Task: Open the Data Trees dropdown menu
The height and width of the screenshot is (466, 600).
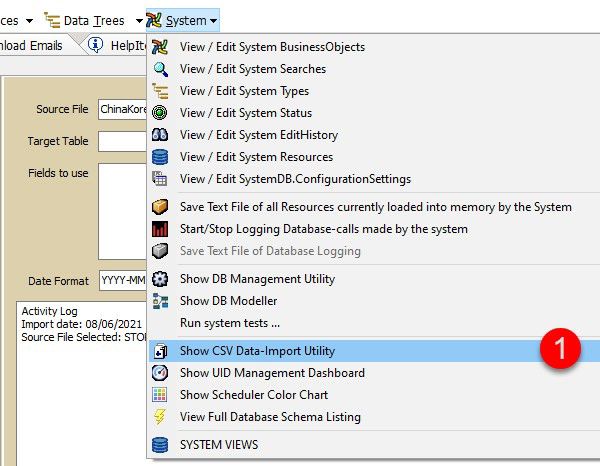Action: (139, 21)
